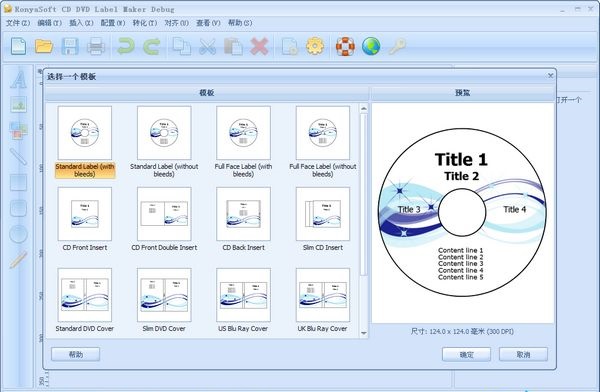This screenshot has width=600, height=392.
Task: Open the 文件 menu
Action: coord(18,23)
